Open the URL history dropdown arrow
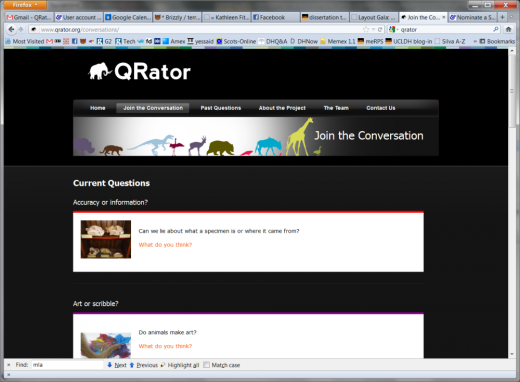Viewport: 520px width, 382px height. pos(373,30)
